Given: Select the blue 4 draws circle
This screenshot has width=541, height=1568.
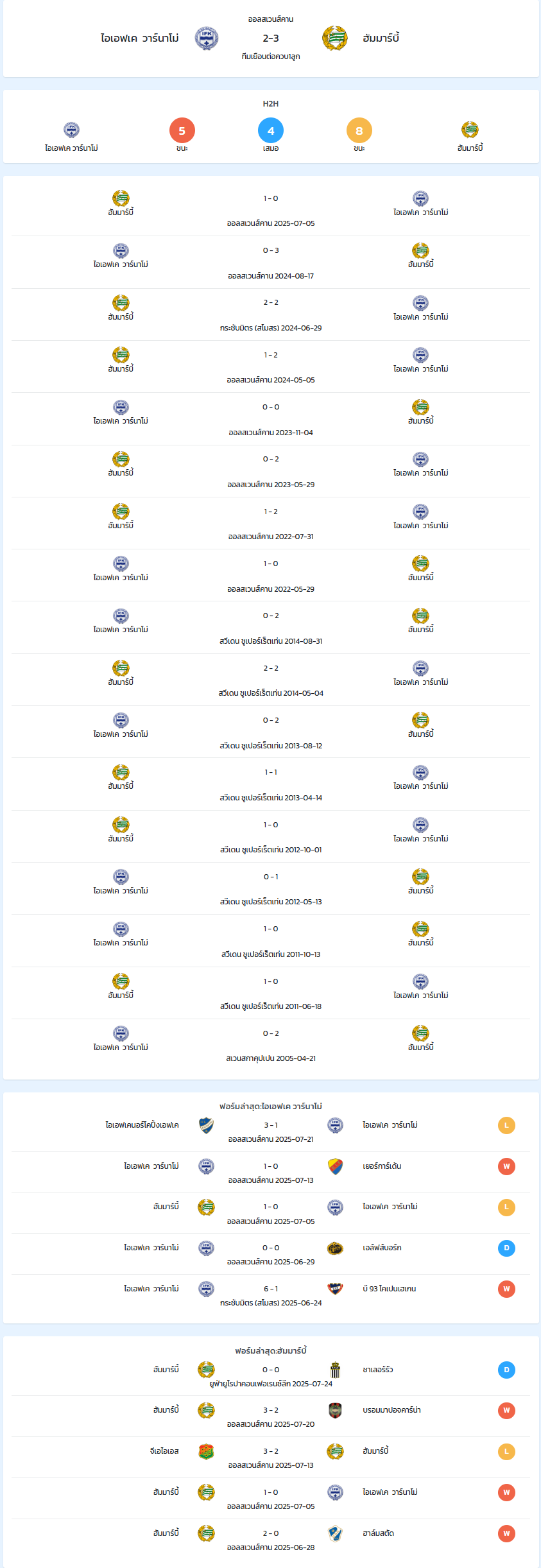Looking at the screenshot, I should pyautogui.click(x=271, y=131).
